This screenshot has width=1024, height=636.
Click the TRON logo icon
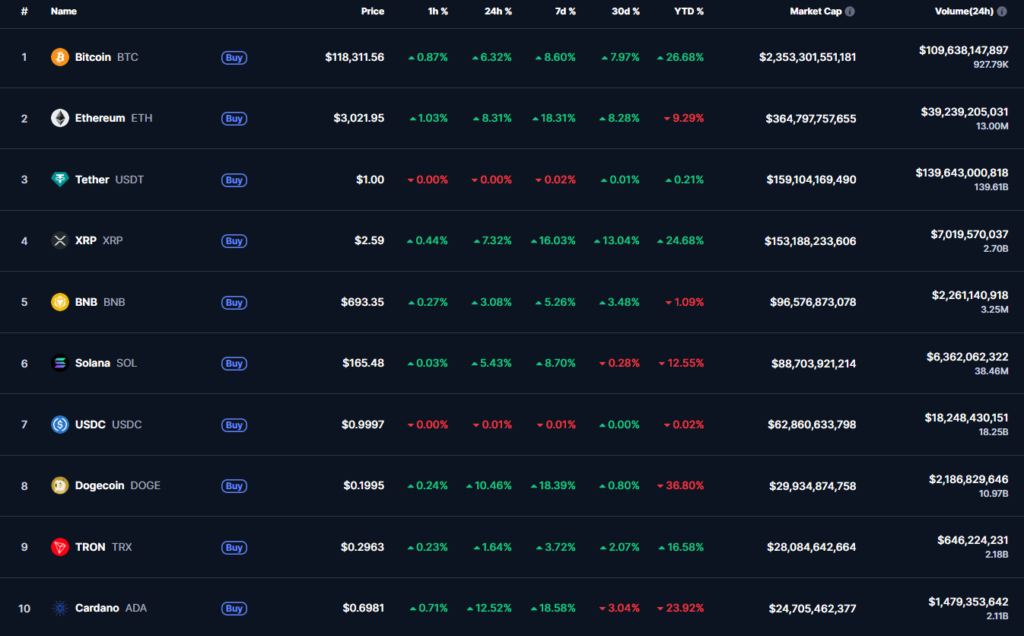tap(60, 547)
